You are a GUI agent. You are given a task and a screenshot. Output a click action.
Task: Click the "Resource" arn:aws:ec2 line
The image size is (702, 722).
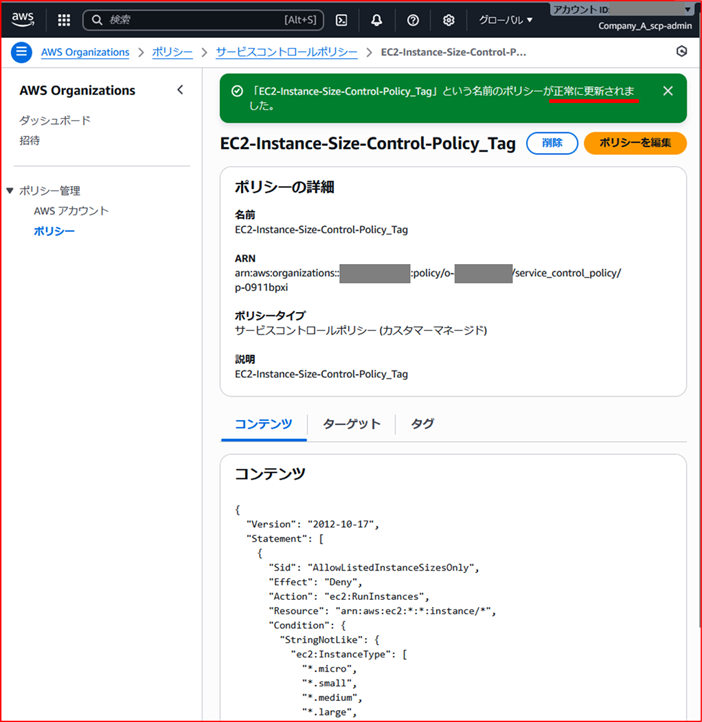[x=382, y=611]
